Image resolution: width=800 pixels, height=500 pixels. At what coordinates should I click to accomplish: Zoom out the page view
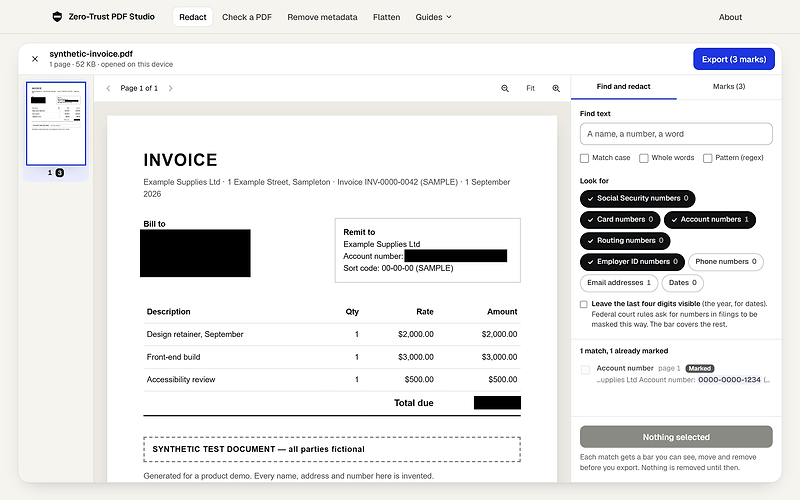click(505, 88)
